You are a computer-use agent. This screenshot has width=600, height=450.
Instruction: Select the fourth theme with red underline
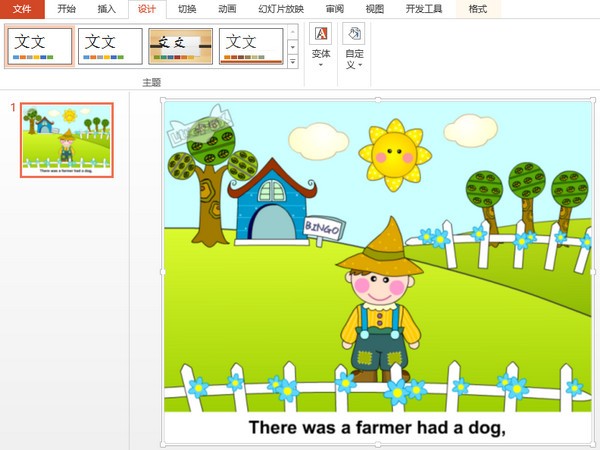[251, 46]
